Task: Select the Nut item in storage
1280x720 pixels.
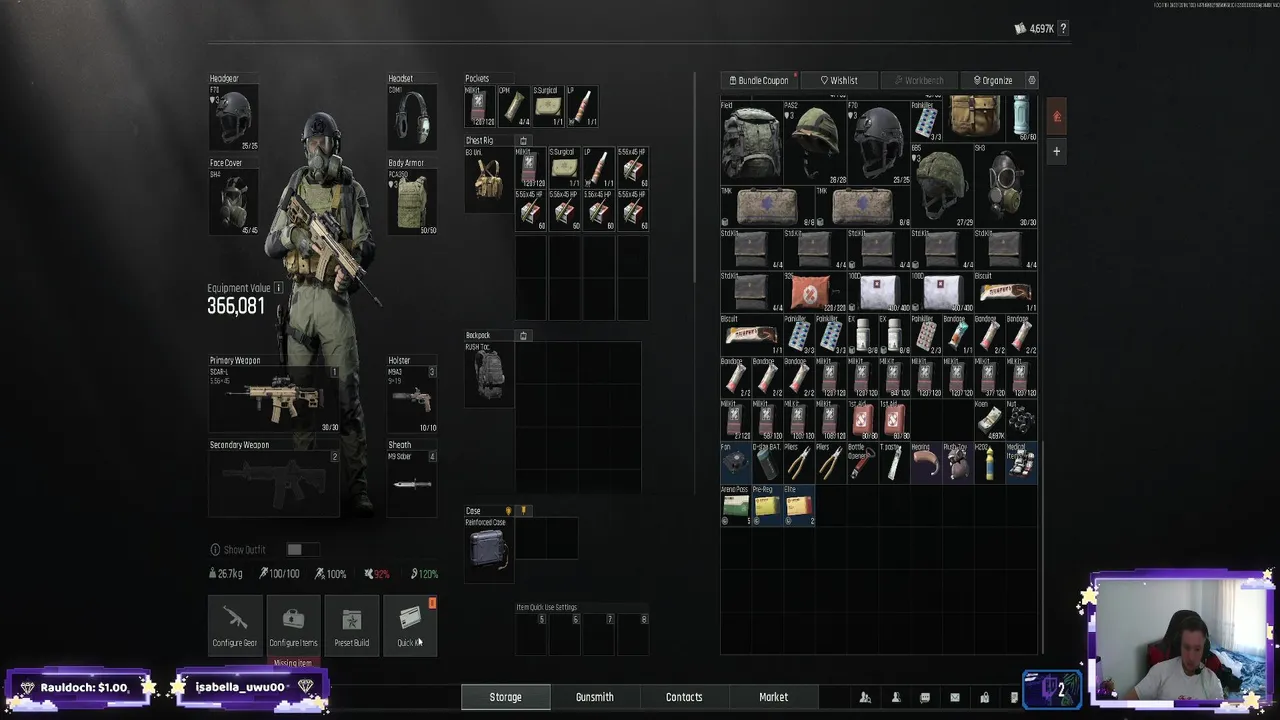Action: (x=1021, y=421)
